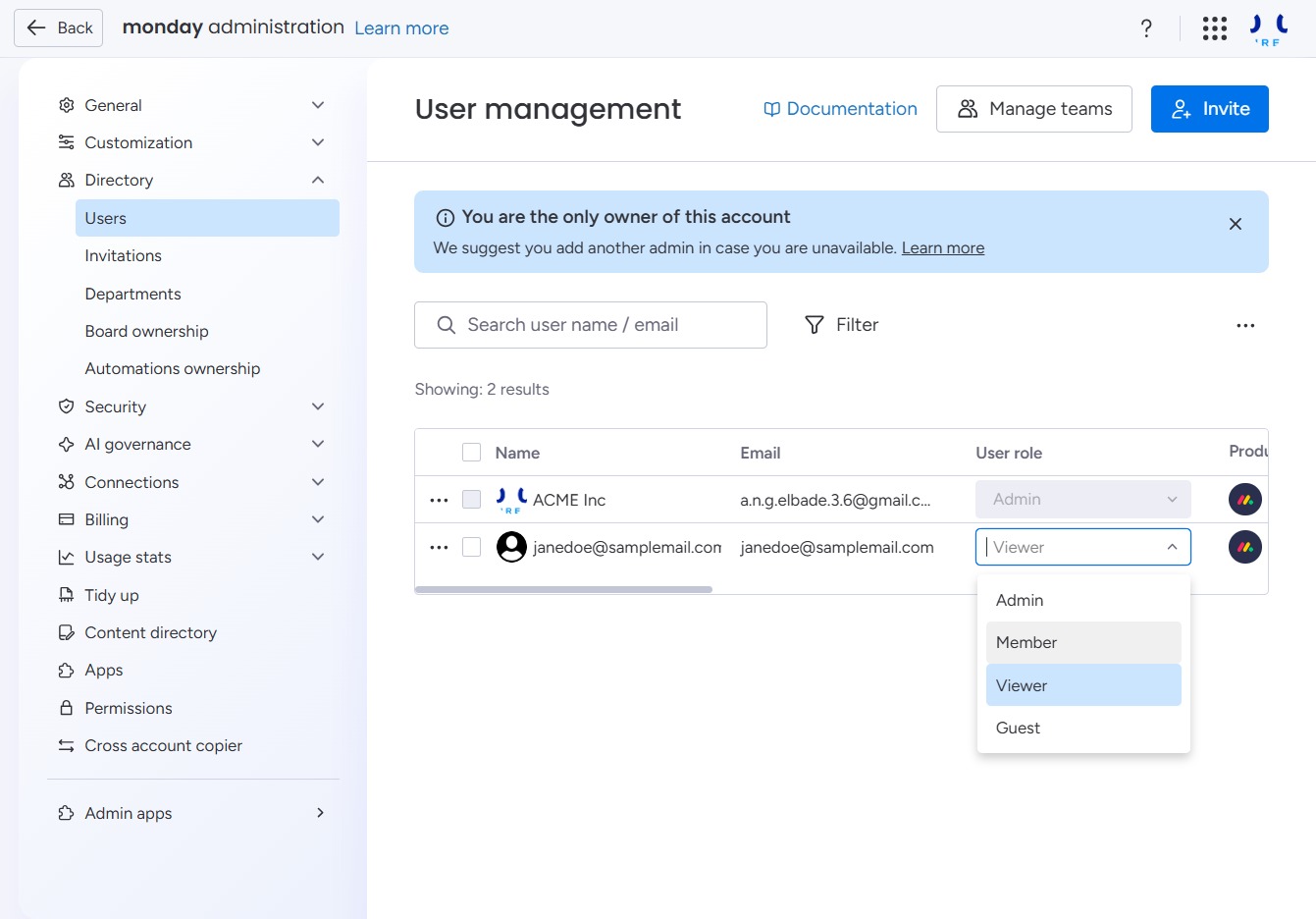Open the apps grid switcher icon
Screen dimensions: 1316x919
(x=1215, y=28)
